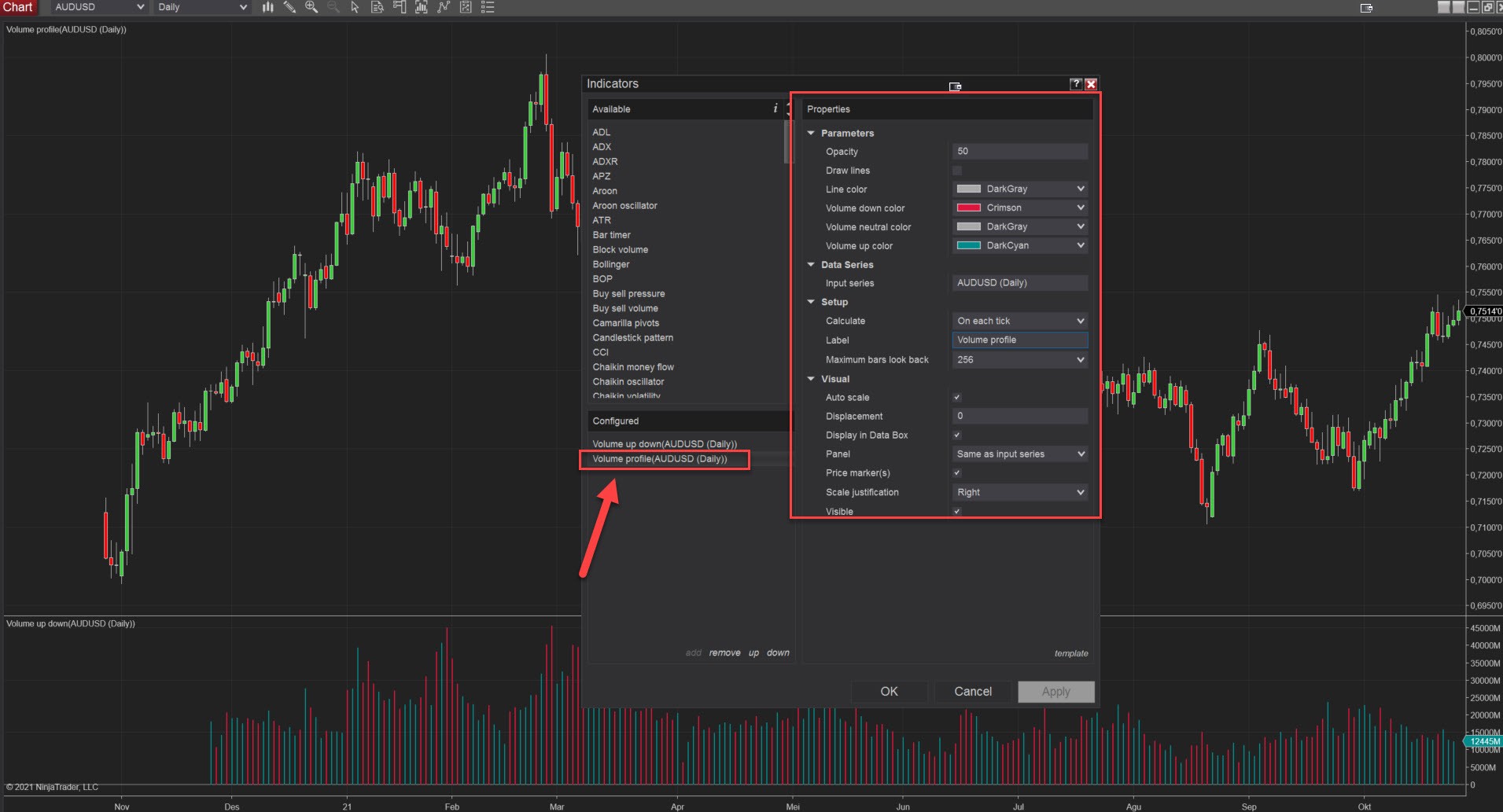Select Volume up down configured indicator
The image size is (1503, 812).
click(x=665, y=444)
